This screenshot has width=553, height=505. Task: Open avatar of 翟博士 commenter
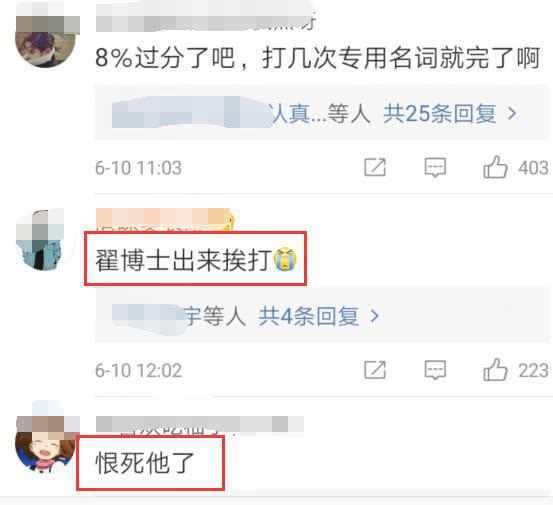point(44,240)
